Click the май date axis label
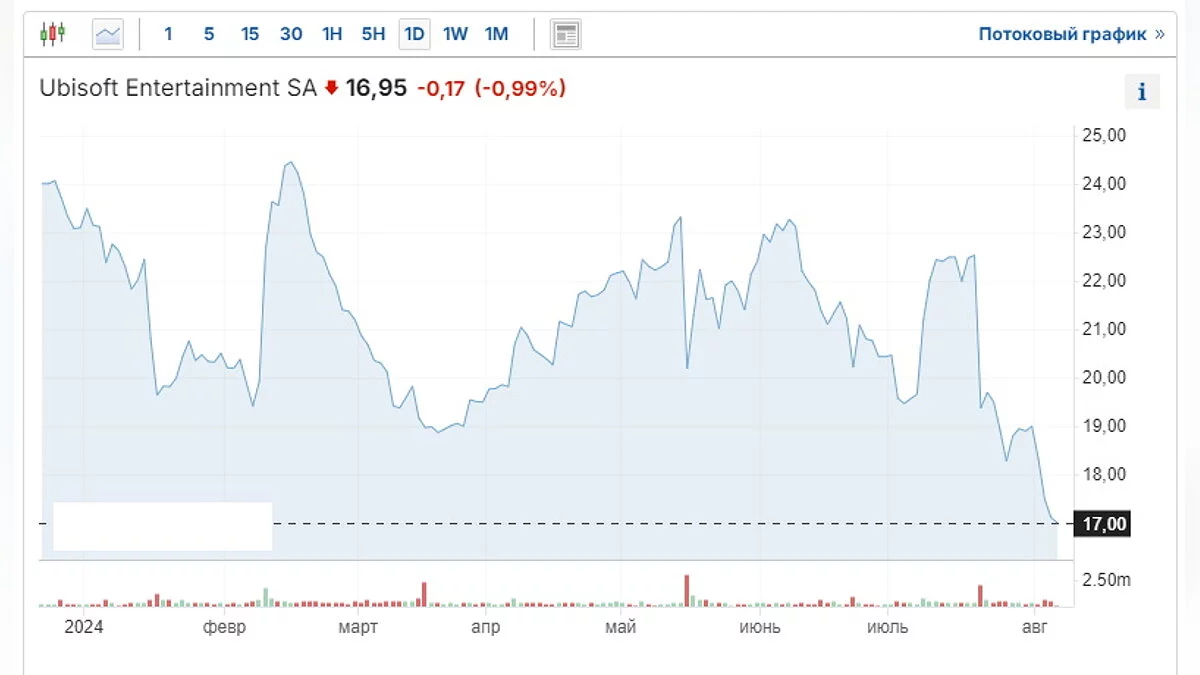1200x675 pixels. click(620, 627)
